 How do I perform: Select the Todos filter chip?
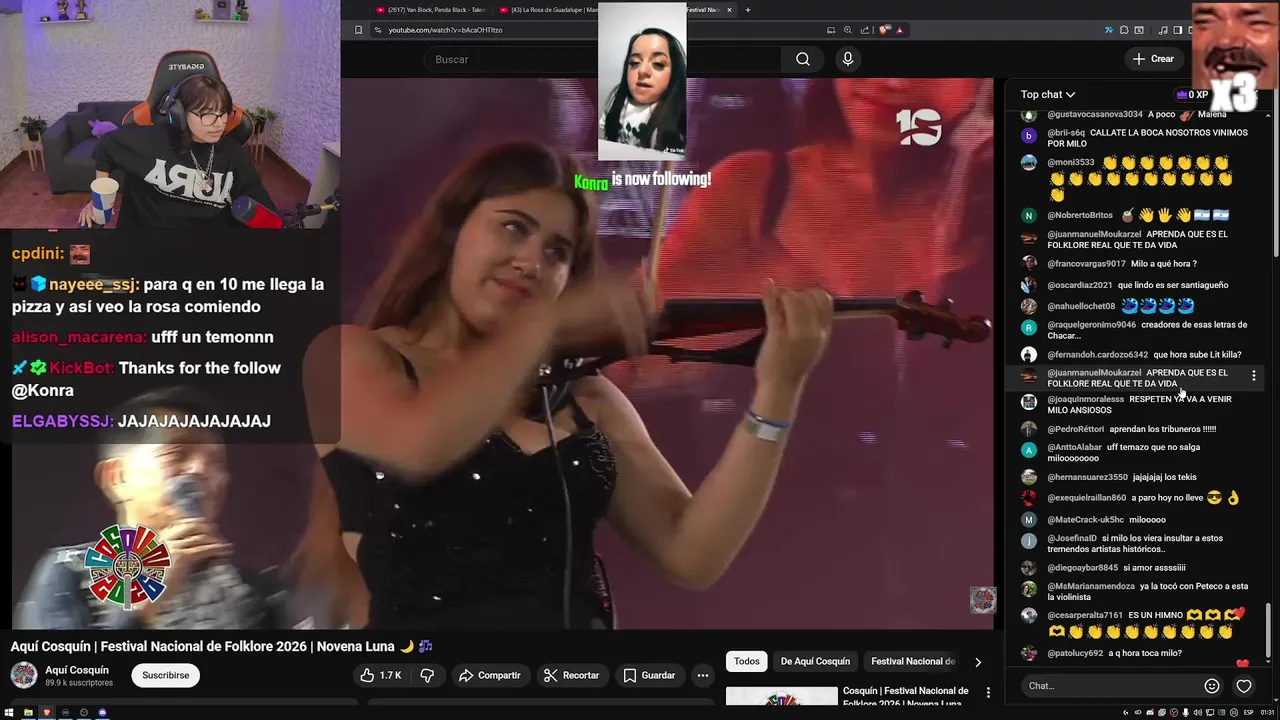click(x=747, y=662)
